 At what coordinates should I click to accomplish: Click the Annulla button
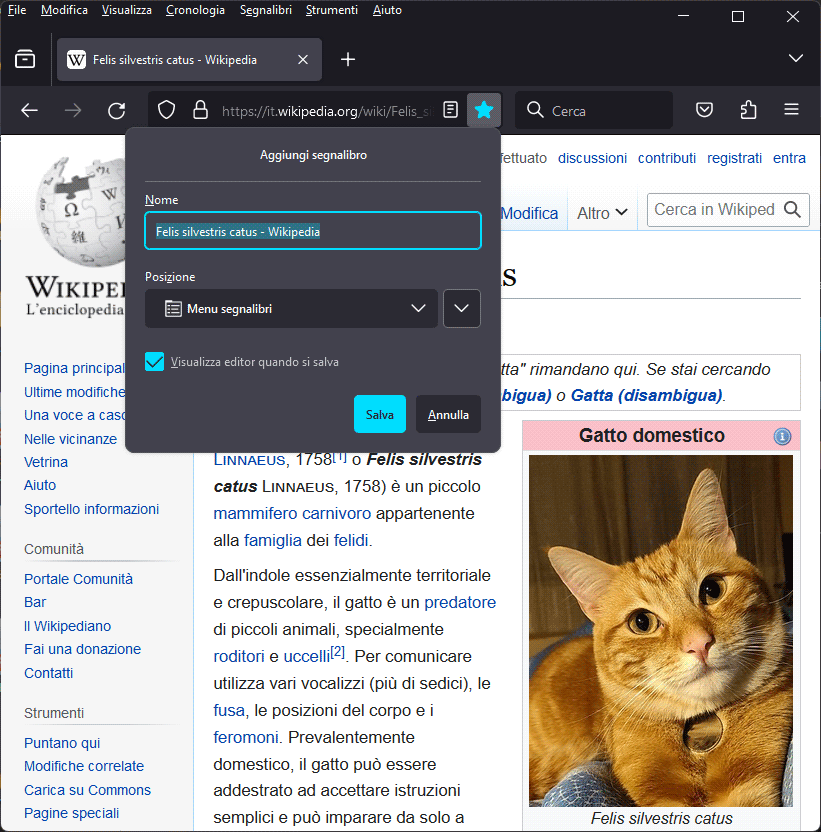[448, 414]
